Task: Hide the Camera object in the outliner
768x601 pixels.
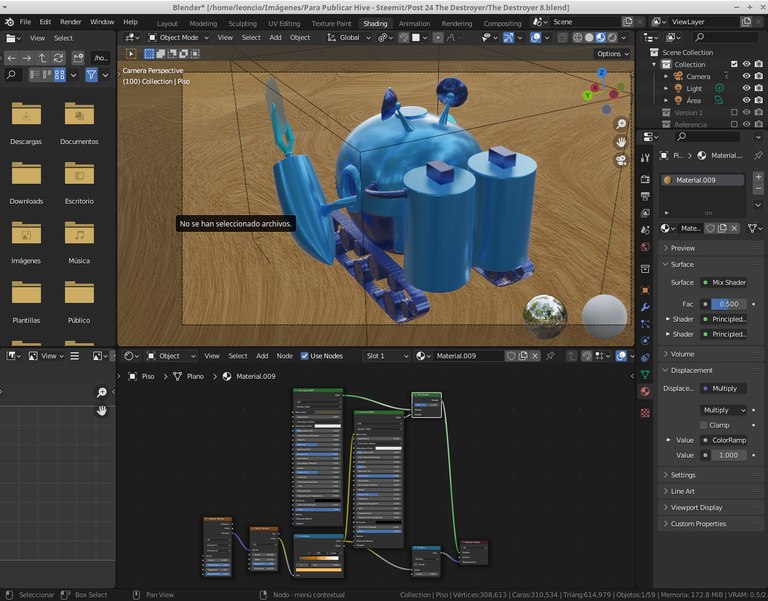Action: click(x=746, y=76)
